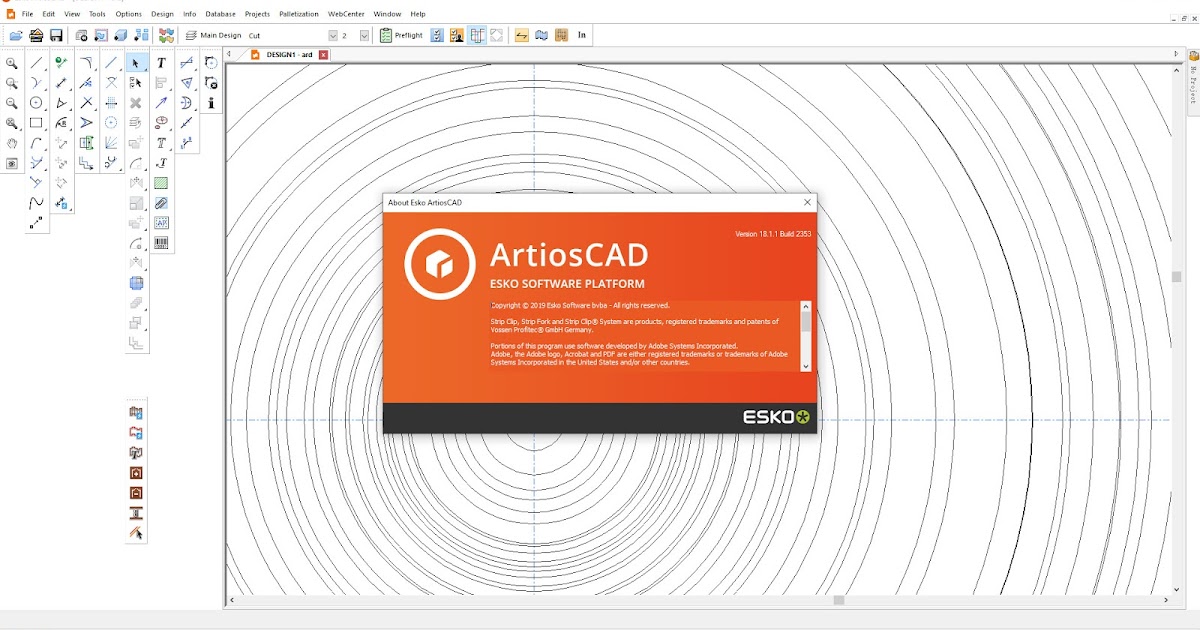The image size is (1200, 630).
Task: Click the information i icon
Action: 211,103
